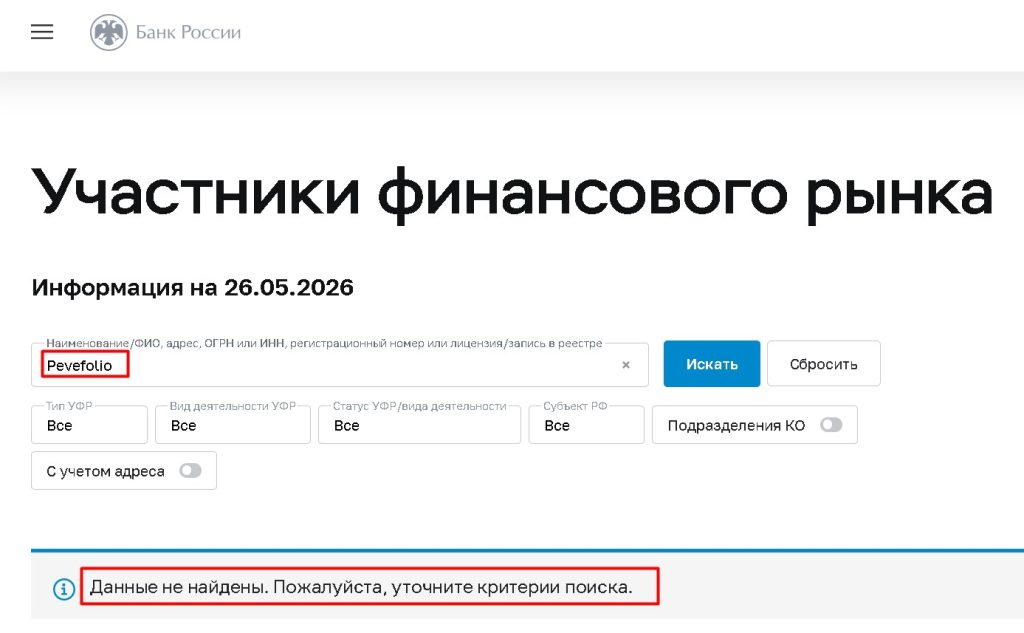Click the Сбросить button
This screenshot has width=1024, height=633.
(x=824, y=364)
